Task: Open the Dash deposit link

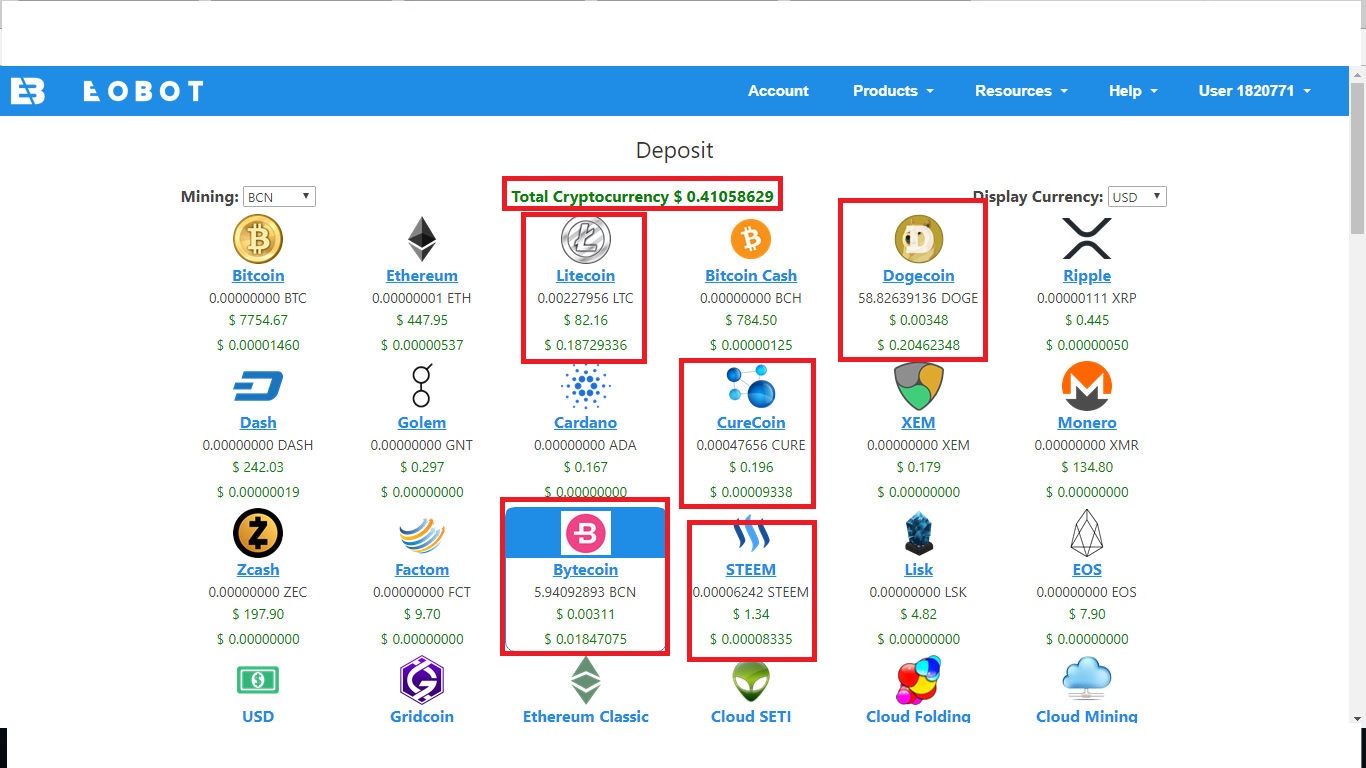Action: (258, 423)
